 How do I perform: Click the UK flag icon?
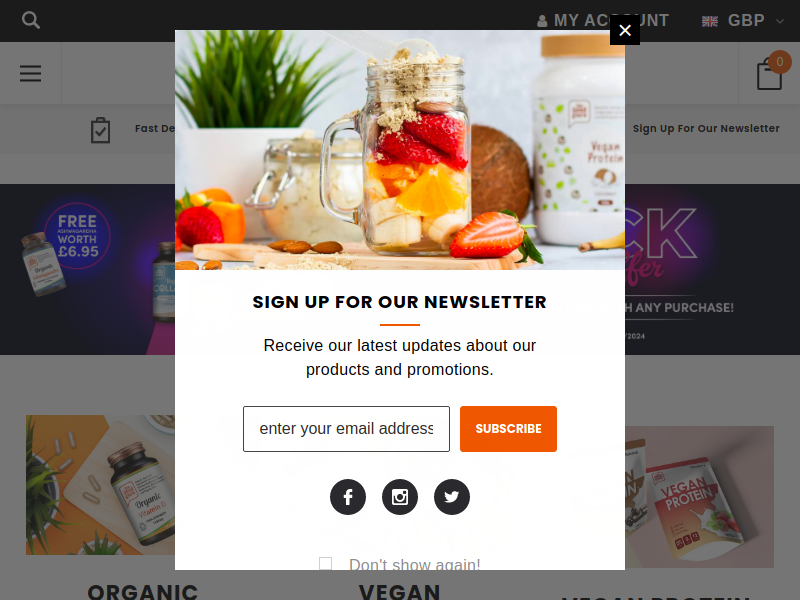[x=710, y=21]
